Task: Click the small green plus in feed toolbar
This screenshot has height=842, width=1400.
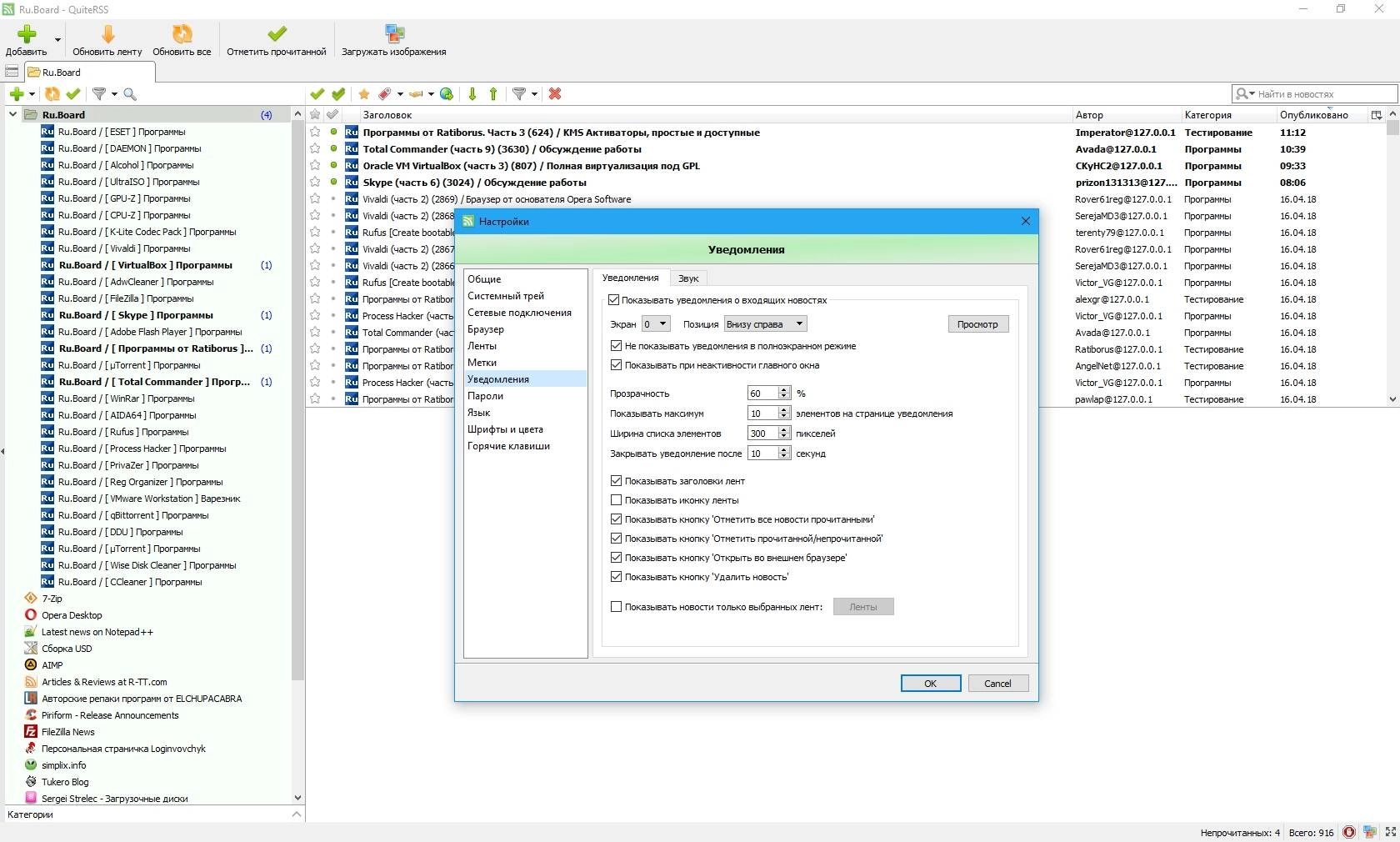Action: [17, 94]
